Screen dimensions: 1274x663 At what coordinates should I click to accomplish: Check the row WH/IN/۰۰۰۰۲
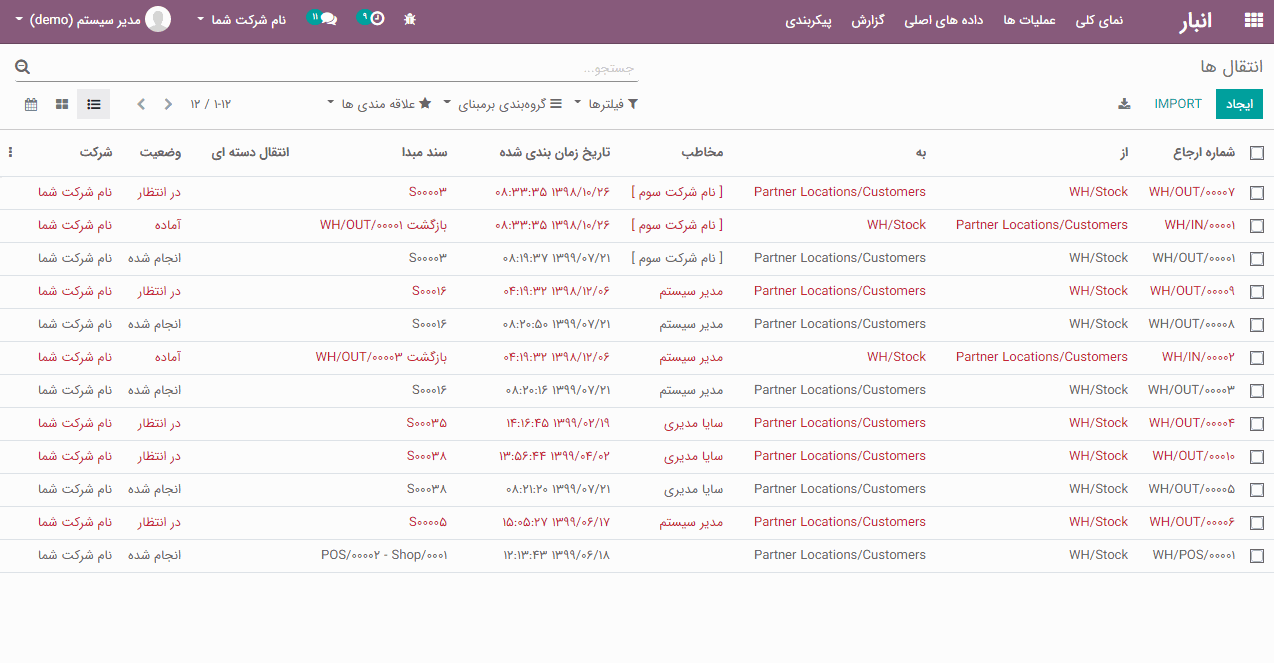pos(1257,358)
